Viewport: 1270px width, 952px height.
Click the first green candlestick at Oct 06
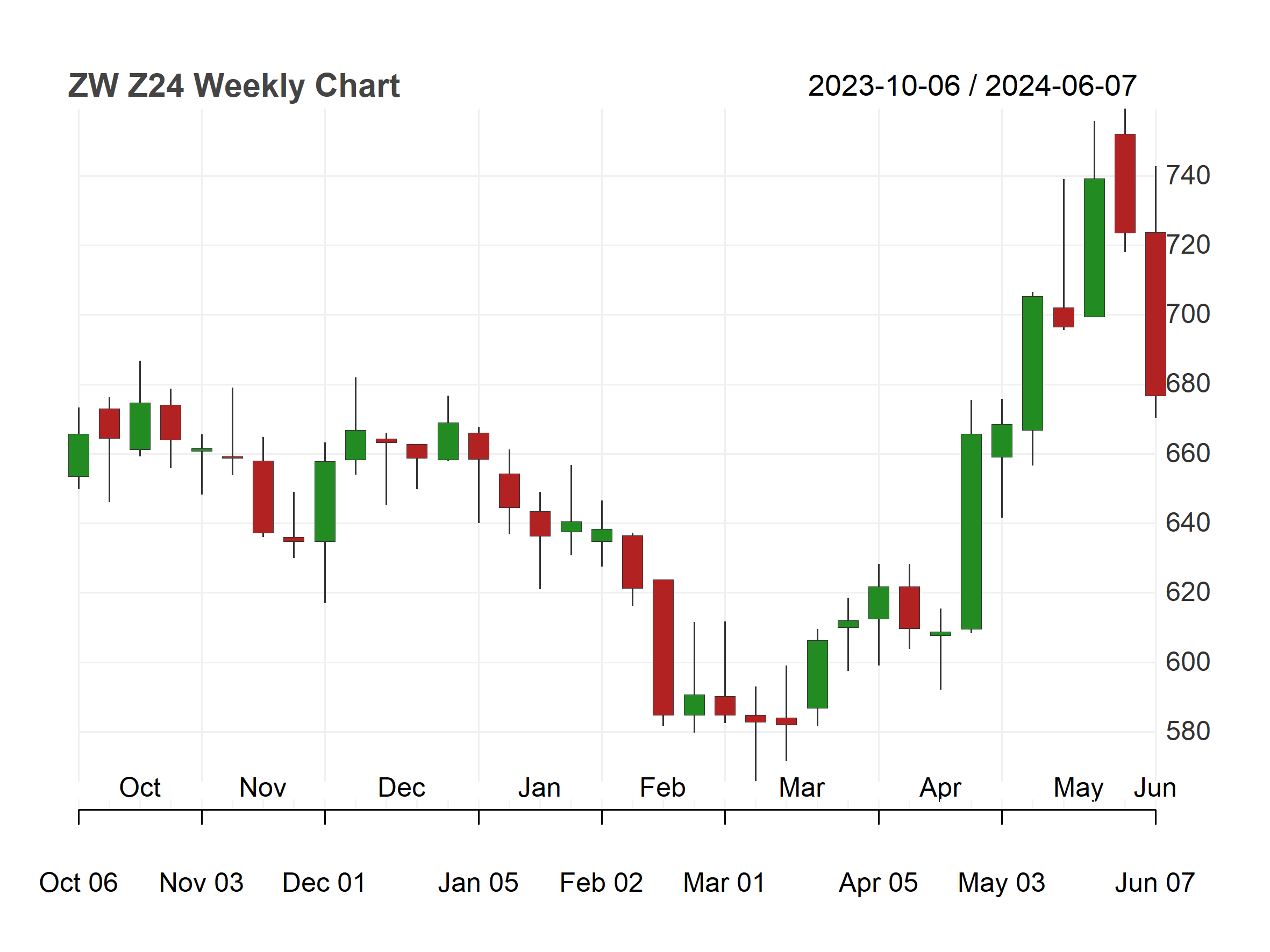tap(79, 455)
